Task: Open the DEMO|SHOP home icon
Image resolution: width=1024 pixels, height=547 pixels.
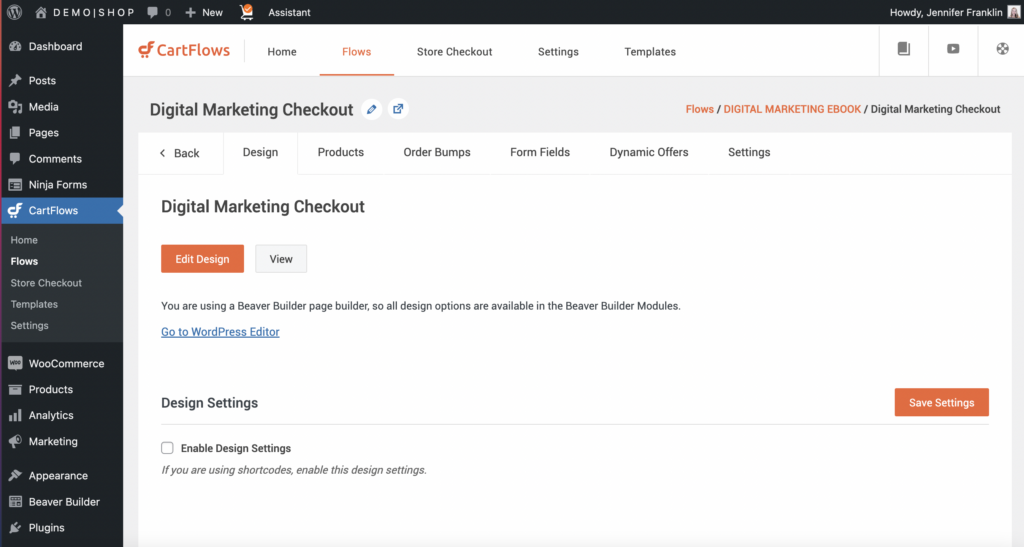Action: 40,12
